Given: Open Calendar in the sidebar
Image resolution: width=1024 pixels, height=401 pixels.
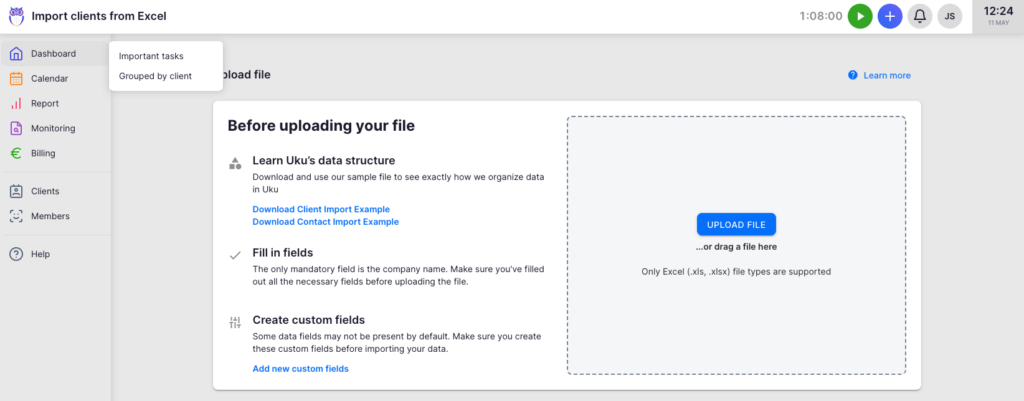Looking at the screenshot, I should [x=50, y=78].
